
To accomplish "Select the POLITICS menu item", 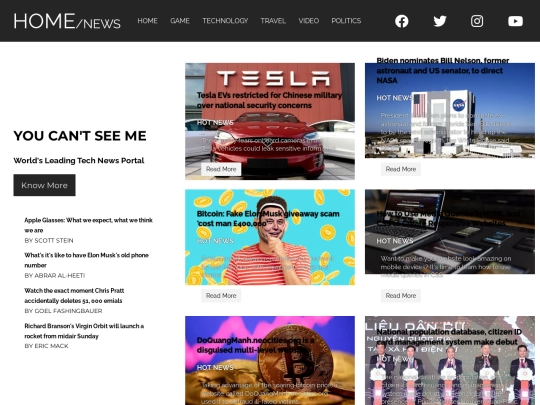I will click(346, 21).
